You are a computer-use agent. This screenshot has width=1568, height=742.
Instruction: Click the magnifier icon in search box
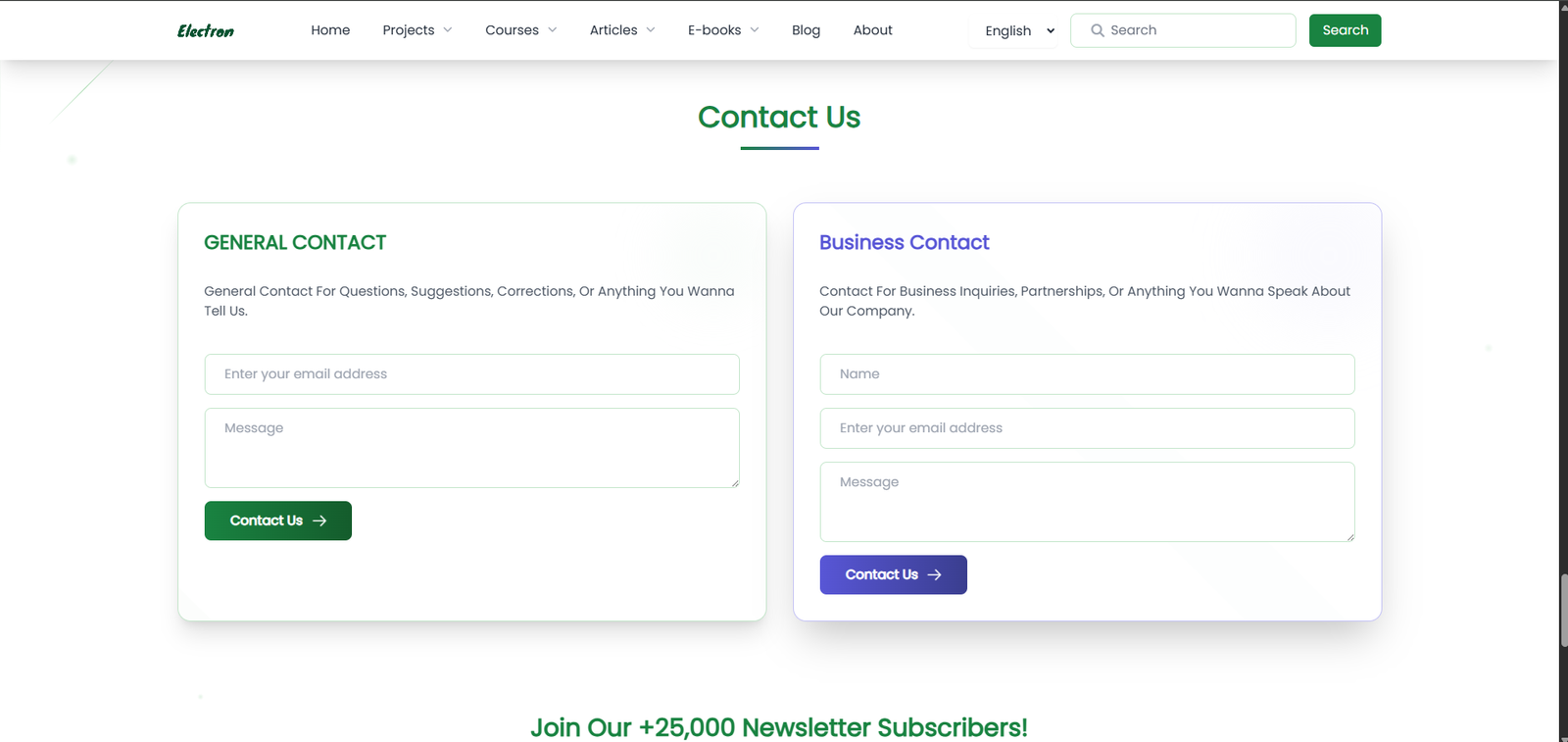(x=1098, y=30)
